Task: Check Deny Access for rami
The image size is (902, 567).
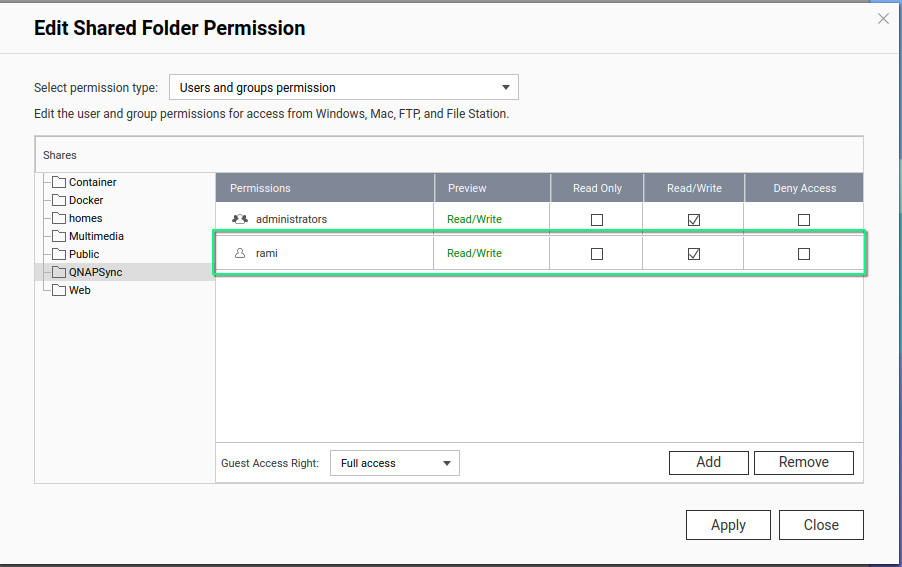Action: (804, 254)
